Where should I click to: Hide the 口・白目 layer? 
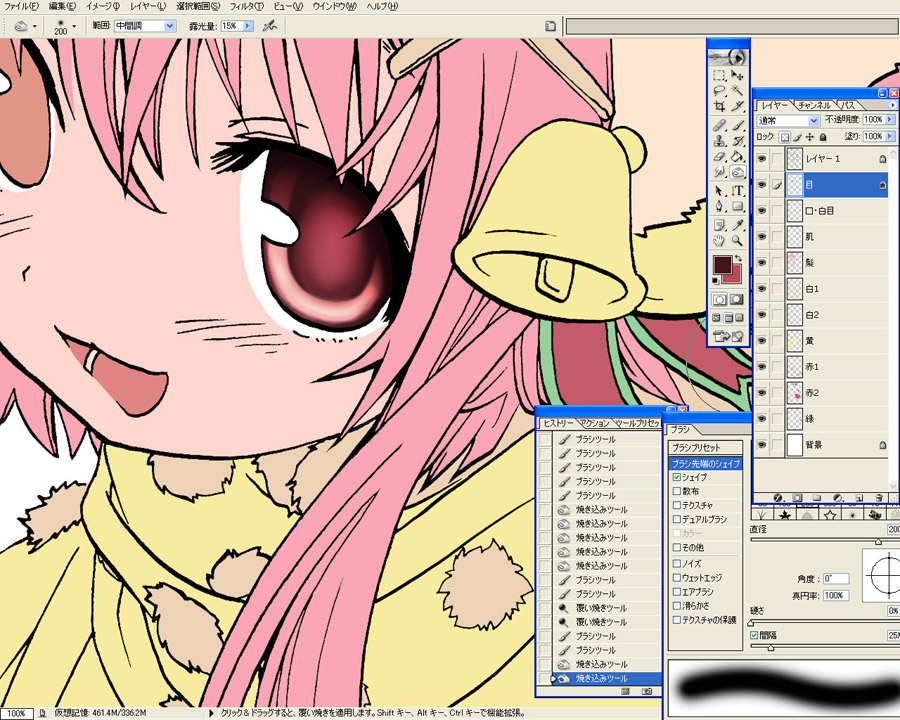[x=762, y=211]
